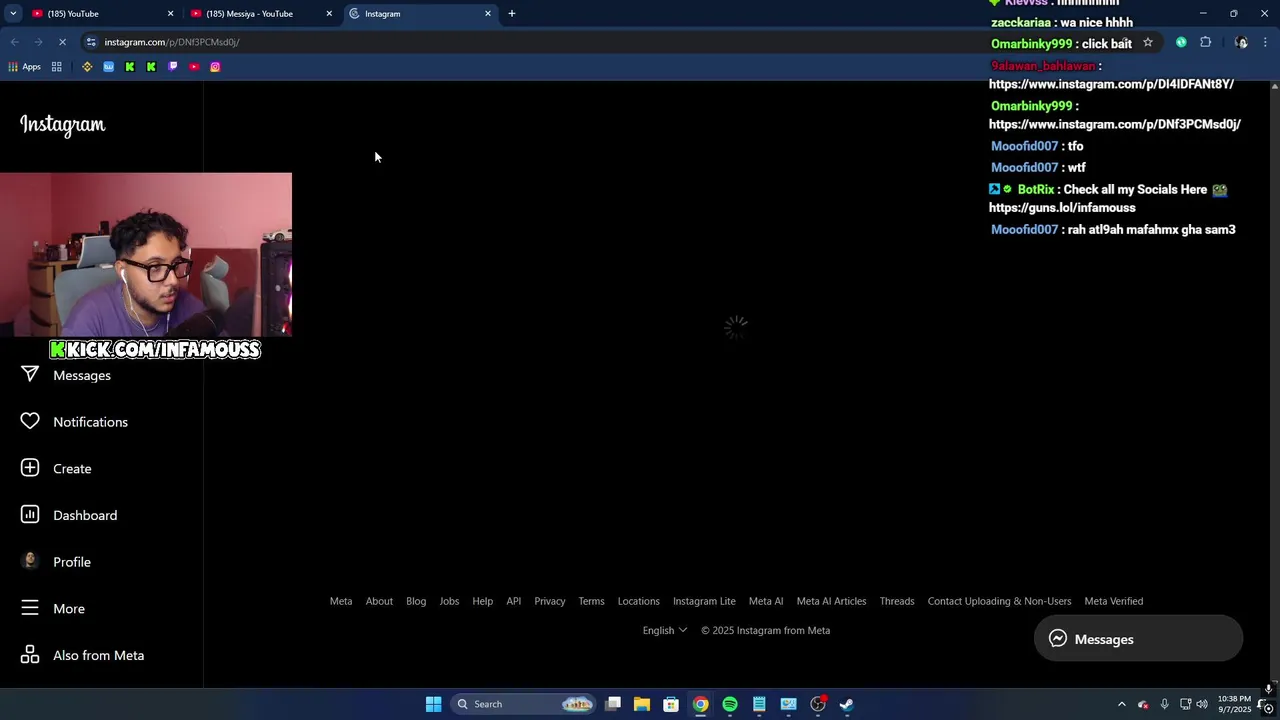Open the tab groups grid bookmark icon
1280x720 pixels.
pyautogui.click(x=57, y=67)
